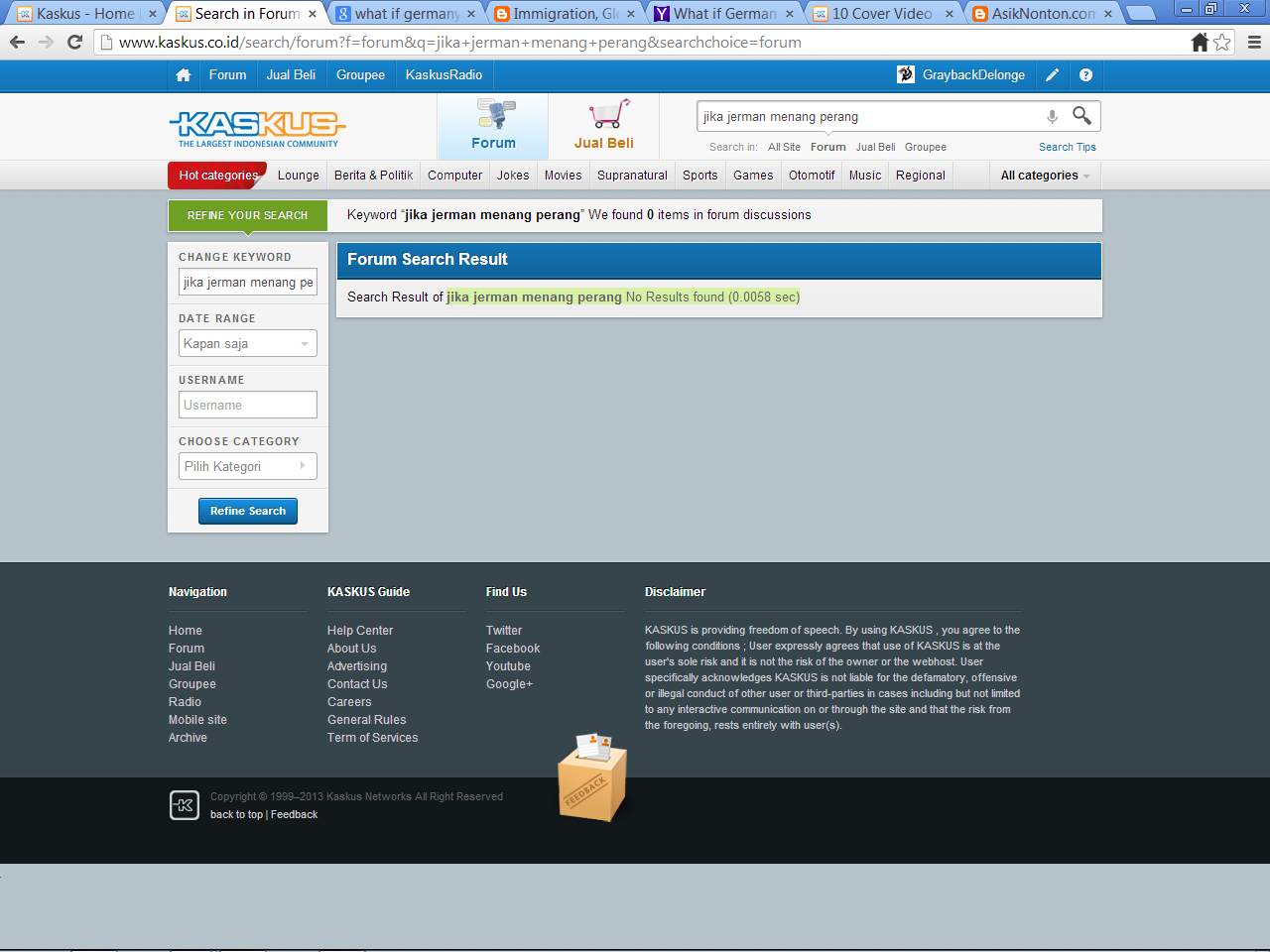Open the Lounge category
This screenshot has width=1270, height=952.
299,176
